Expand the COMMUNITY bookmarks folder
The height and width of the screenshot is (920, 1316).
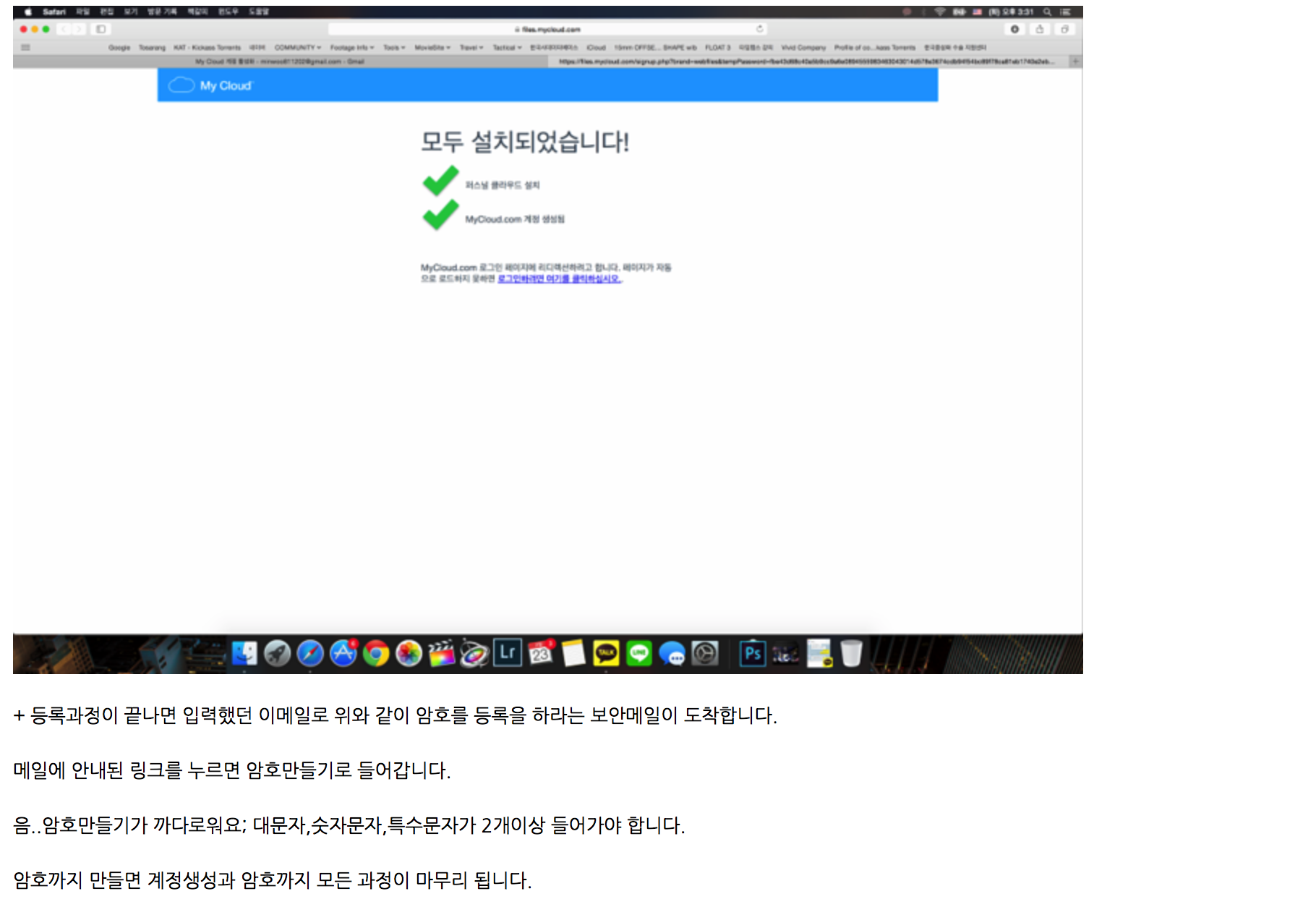[298, 48]
